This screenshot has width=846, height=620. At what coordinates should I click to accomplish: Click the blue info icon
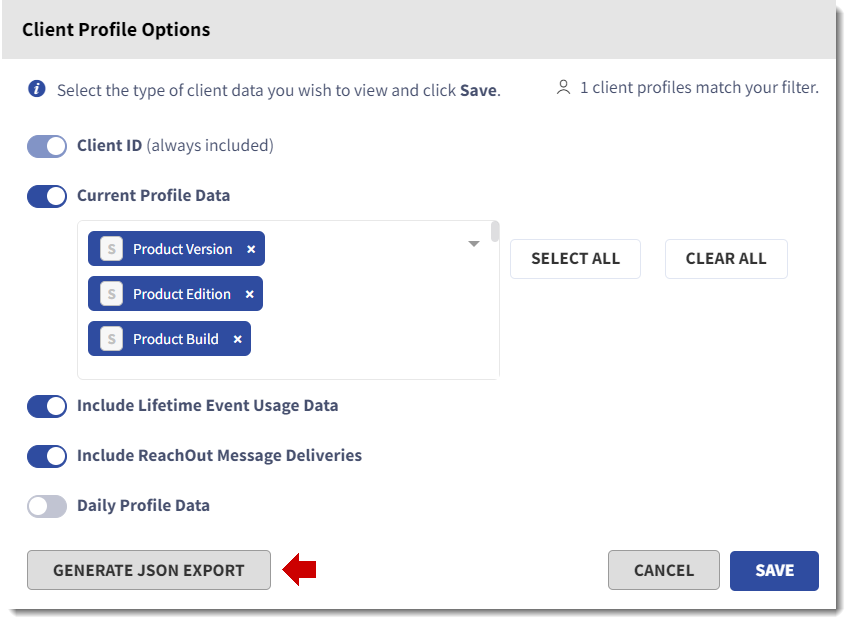coord(37,88)
